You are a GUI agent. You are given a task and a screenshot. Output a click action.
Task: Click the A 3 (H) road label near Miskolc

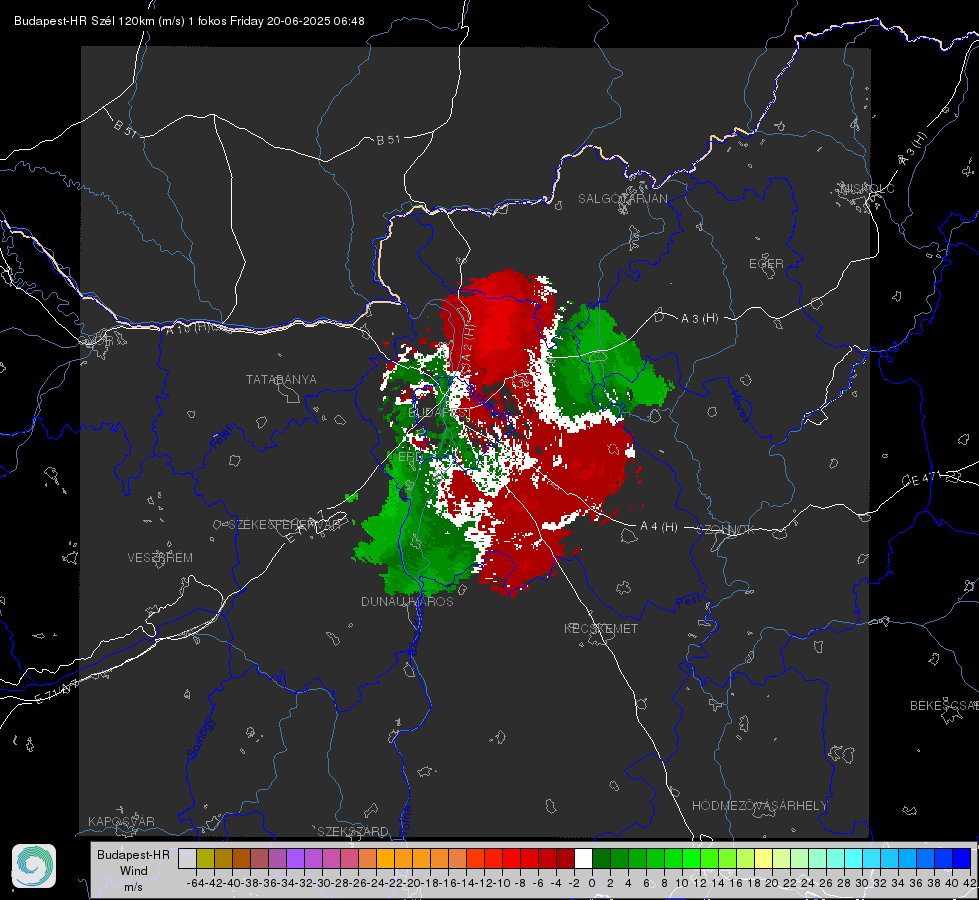913,149
